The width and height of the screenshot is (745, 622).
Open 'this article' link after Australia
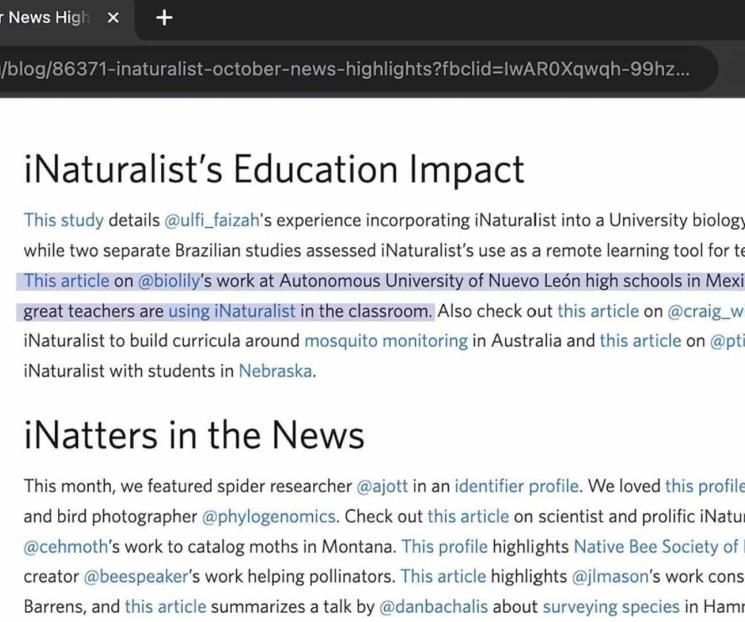[x=640, y=341]
